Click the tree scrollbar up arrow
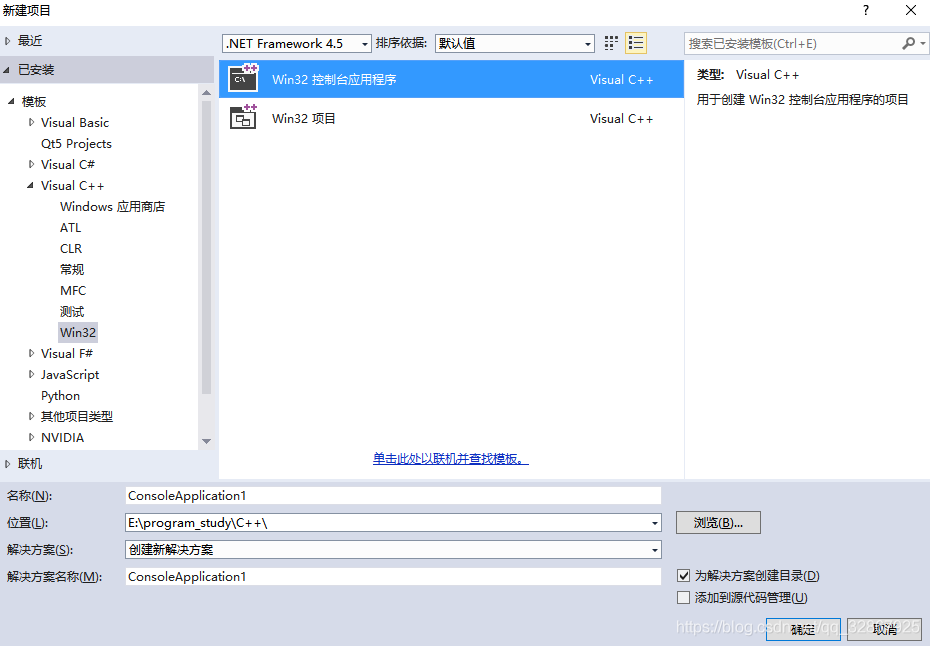The image size is (930, 646). tap(206, 93)
